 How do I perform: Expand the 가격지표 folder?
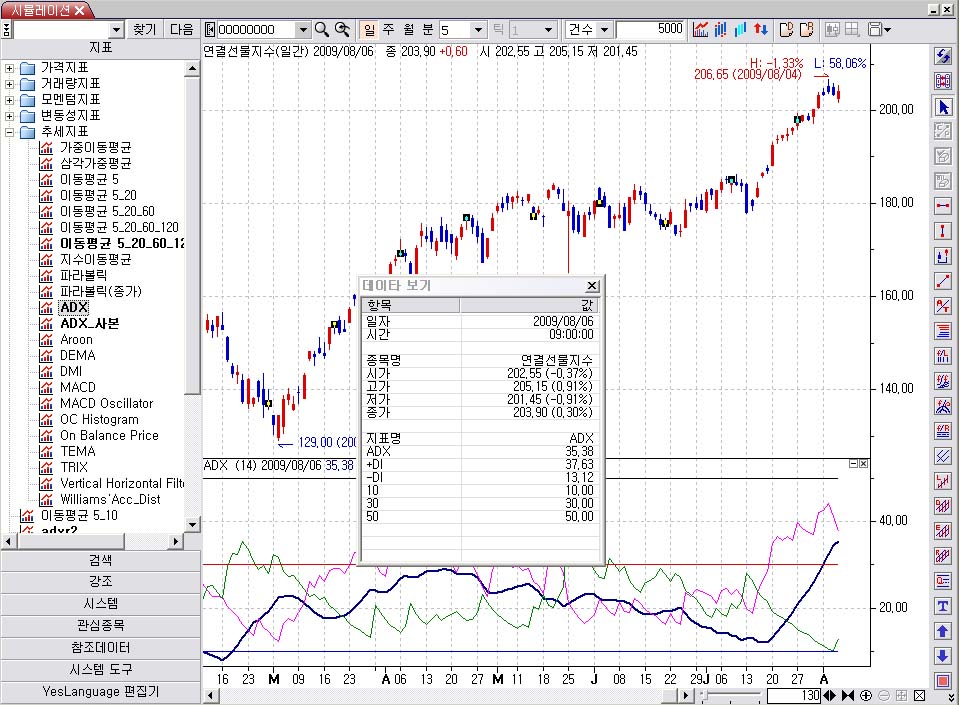click(x=10, y=67)
